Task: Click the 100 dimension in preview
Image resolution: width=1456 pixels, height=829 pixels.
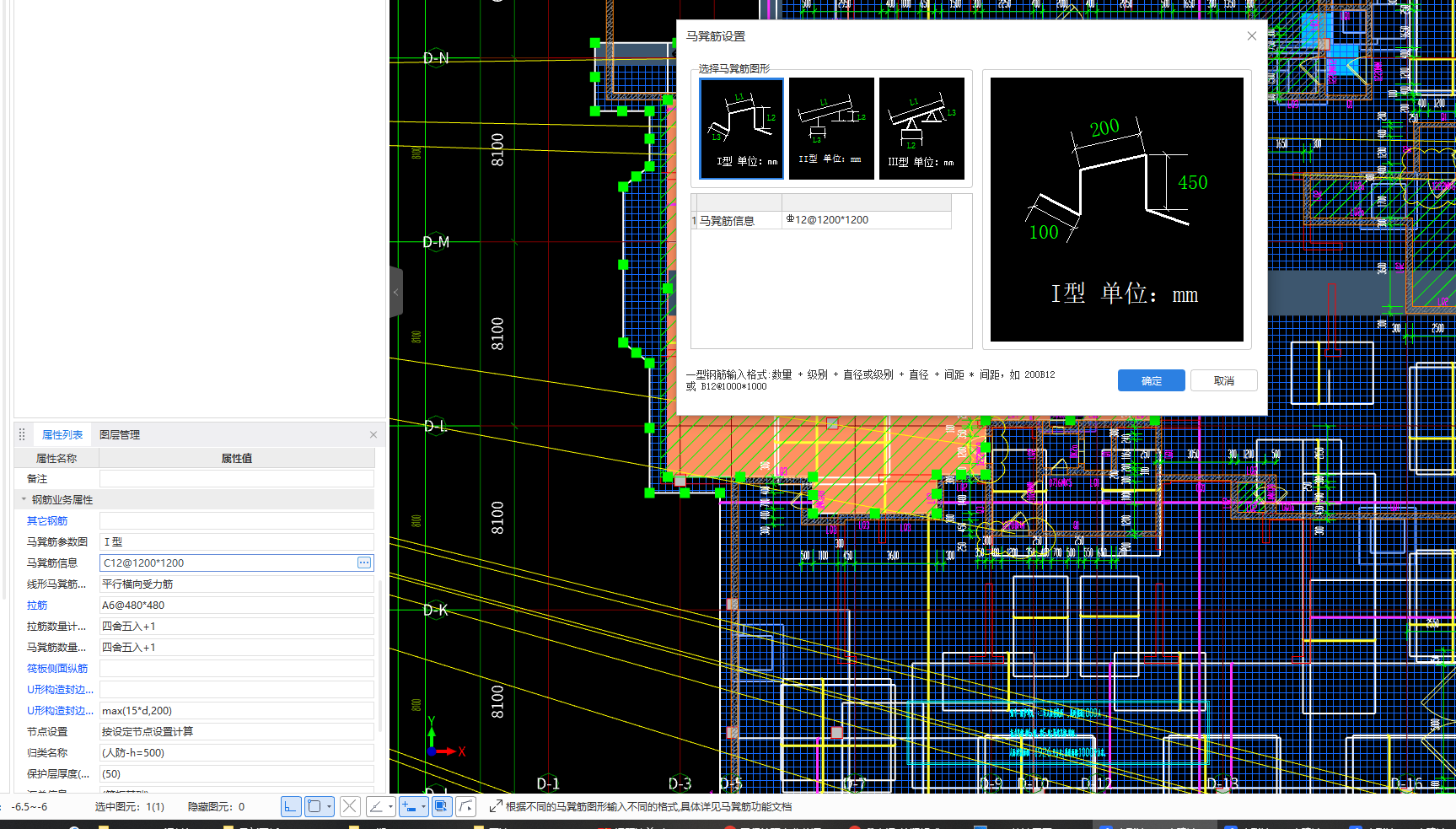Action: (x=1044, y=232)
